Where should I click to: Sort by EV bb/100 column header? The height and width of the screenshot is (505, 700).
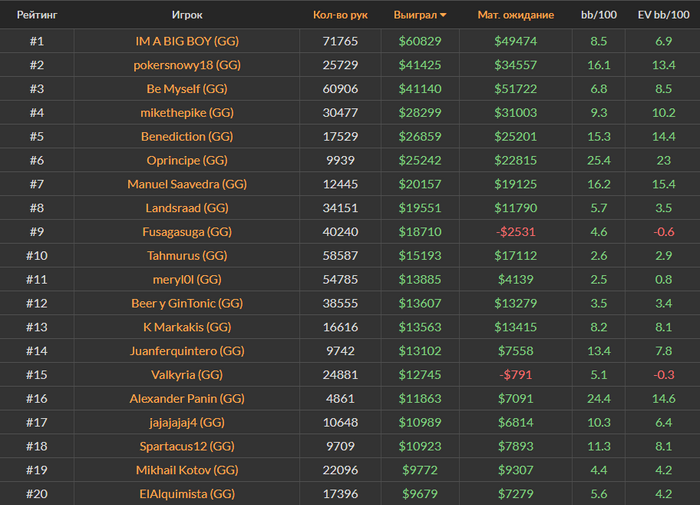[x=663, y=15]
